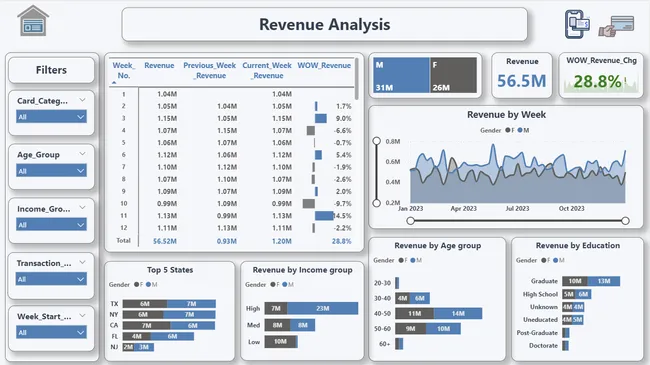The image size is (650, 365).
Task: Click the M legend marker in Revenue by Age group
Action: (413, 260)
